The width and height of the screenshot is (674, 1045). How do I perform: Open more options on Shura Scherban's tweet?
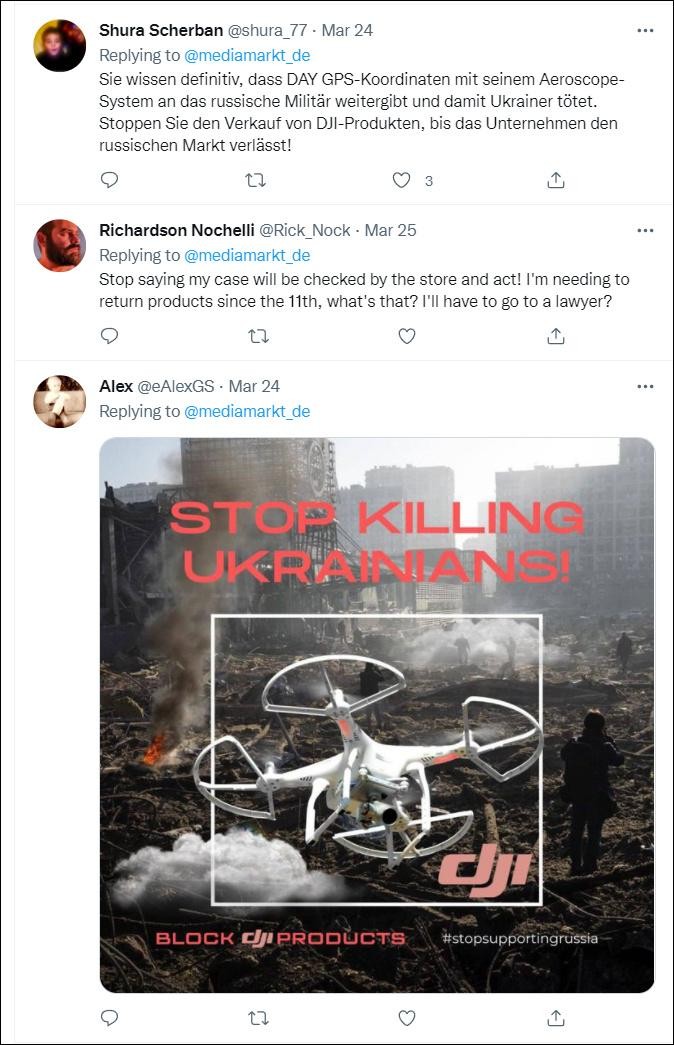pyautogui.click(x=645, y=31)
